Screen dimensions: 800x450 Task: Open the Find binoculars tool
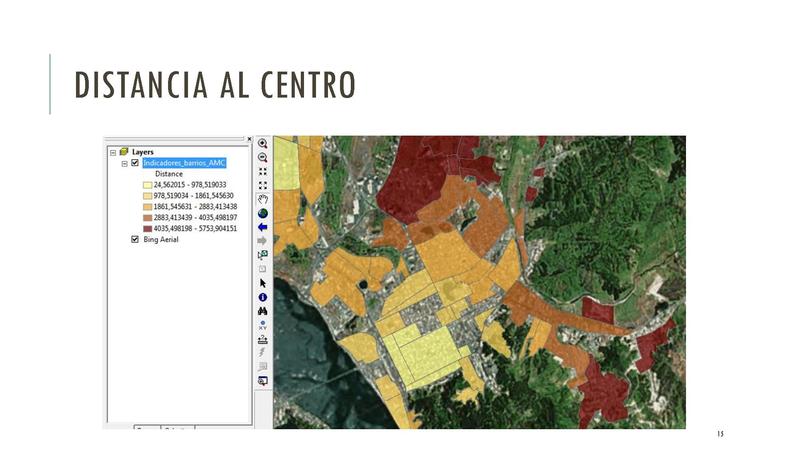pyautogui.click(x=263, y=311)
